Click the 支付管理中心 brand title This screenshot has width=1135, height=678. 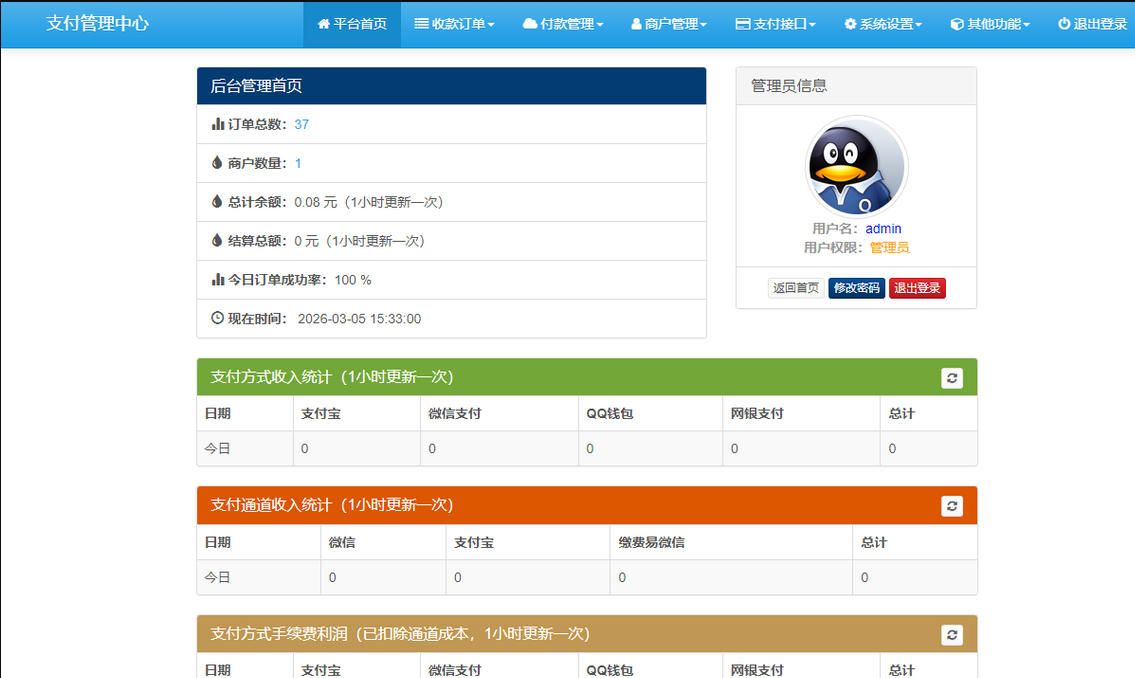point(98,23)
